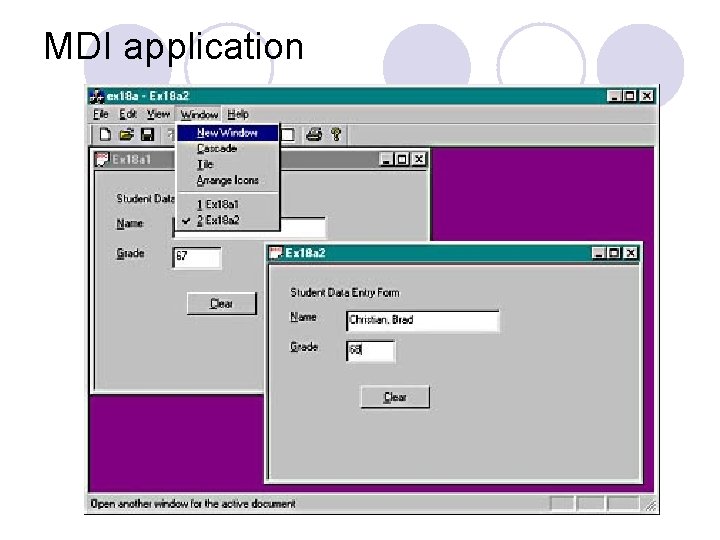Viewport: 720px width, 540px height.
Task: Switch to 1 Ex18a1 in Window menu
Action: pyautogui.click(x=228, y=204)
